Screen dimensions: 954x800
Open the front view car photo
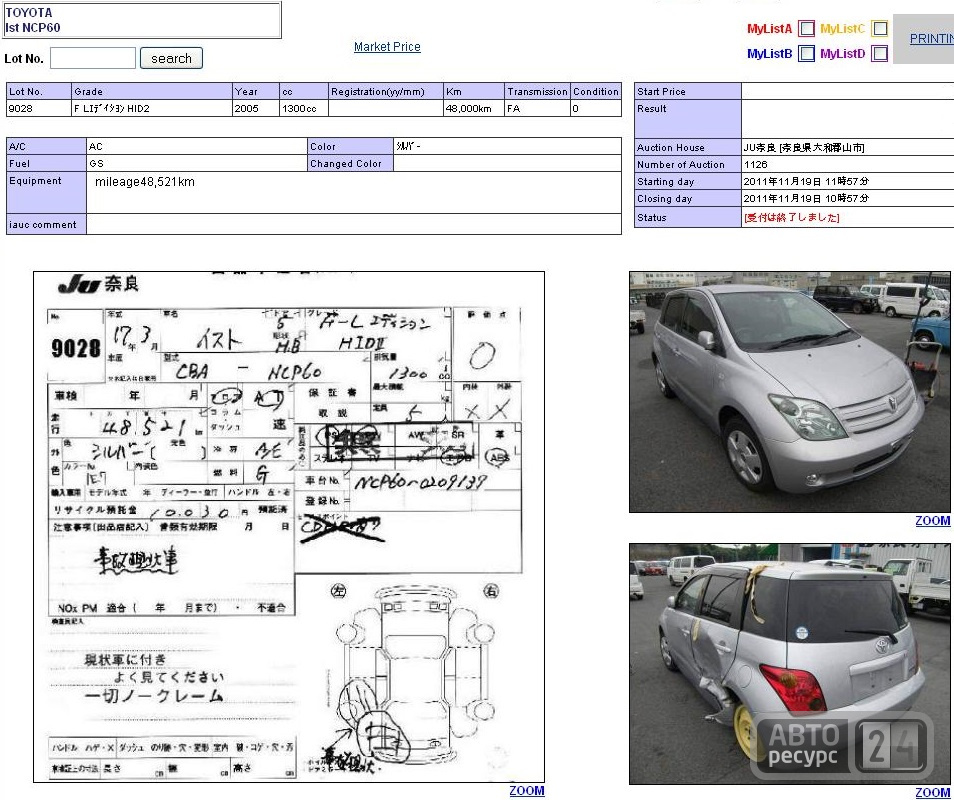(x=790, y=392)
